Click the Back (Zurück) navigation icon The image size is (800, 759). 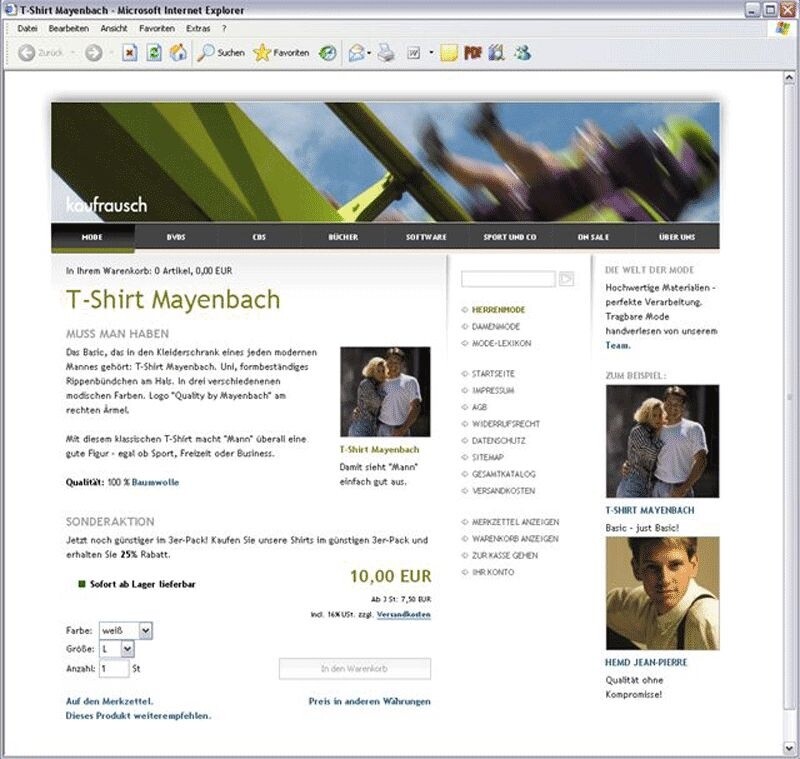pyautogui.click(x=27, y=53)
